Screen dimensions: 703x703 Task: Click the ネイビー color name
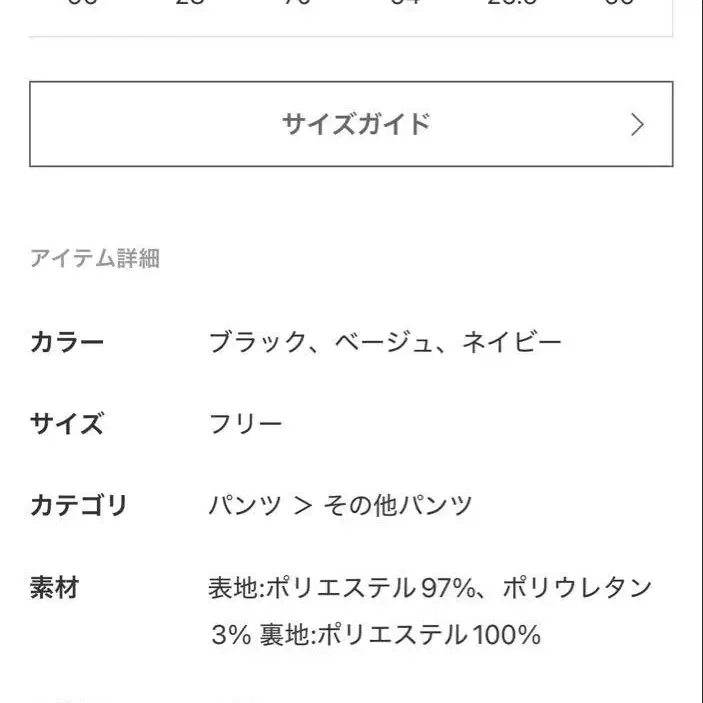click(x=511, y=343)
